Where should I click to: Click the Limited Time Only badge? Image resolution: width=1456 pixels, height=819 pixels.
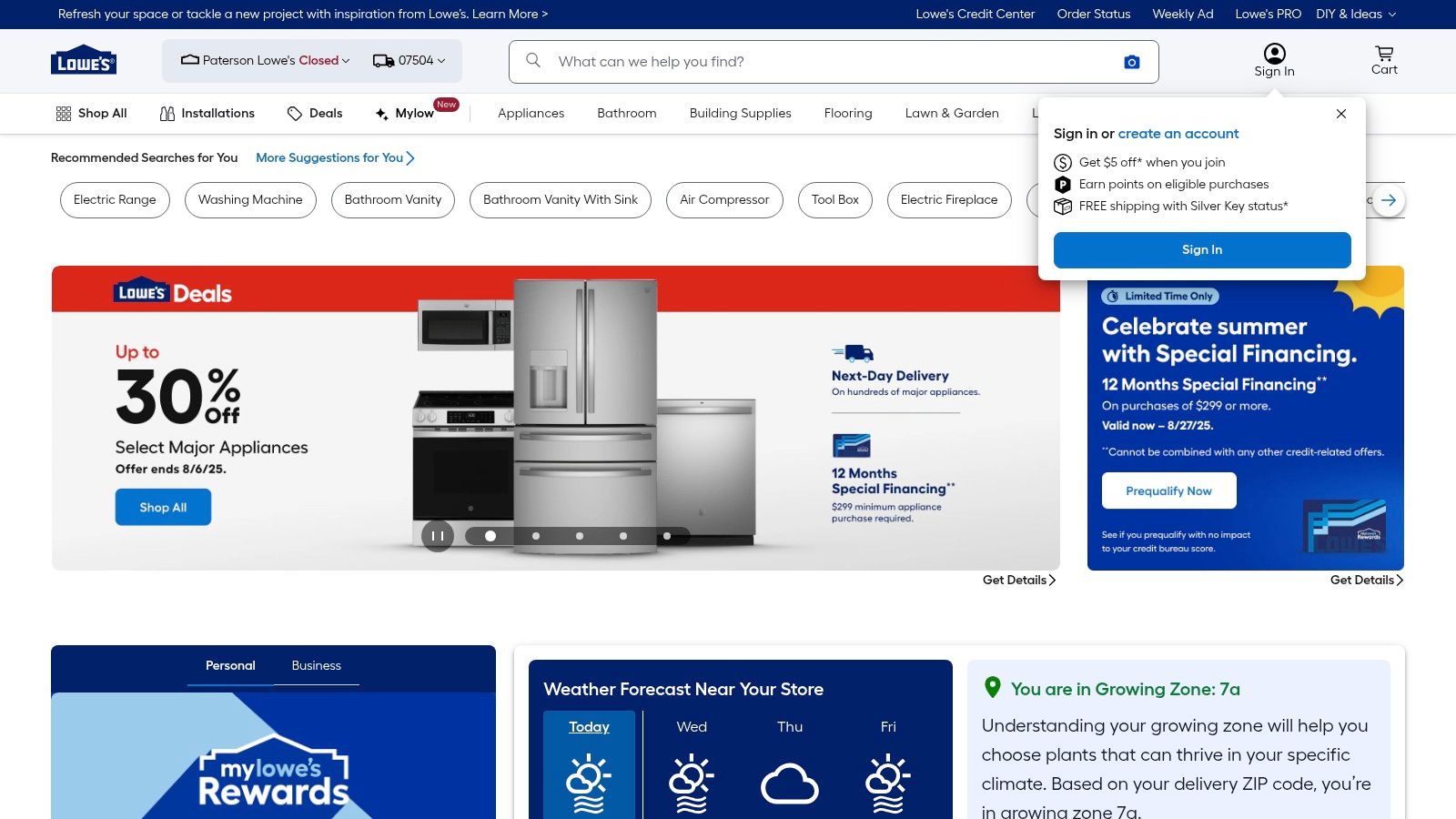coord(1160,296)
